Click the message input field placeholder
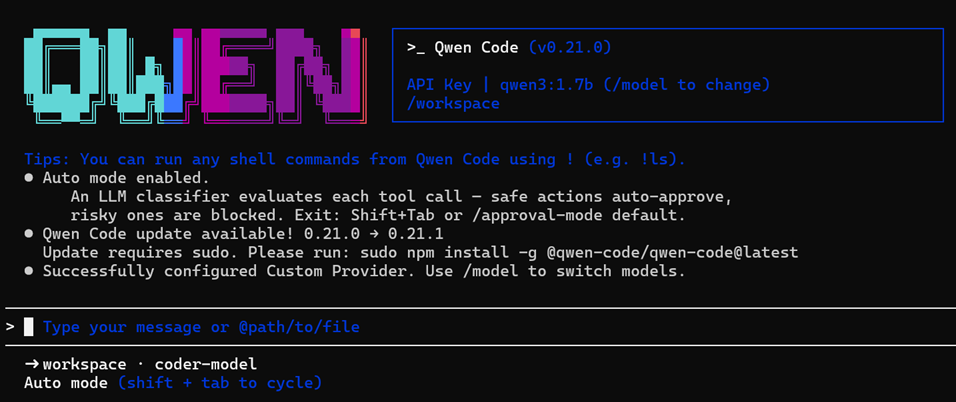Viewport: 956px width, 402px height. click(x=201, y=328)
